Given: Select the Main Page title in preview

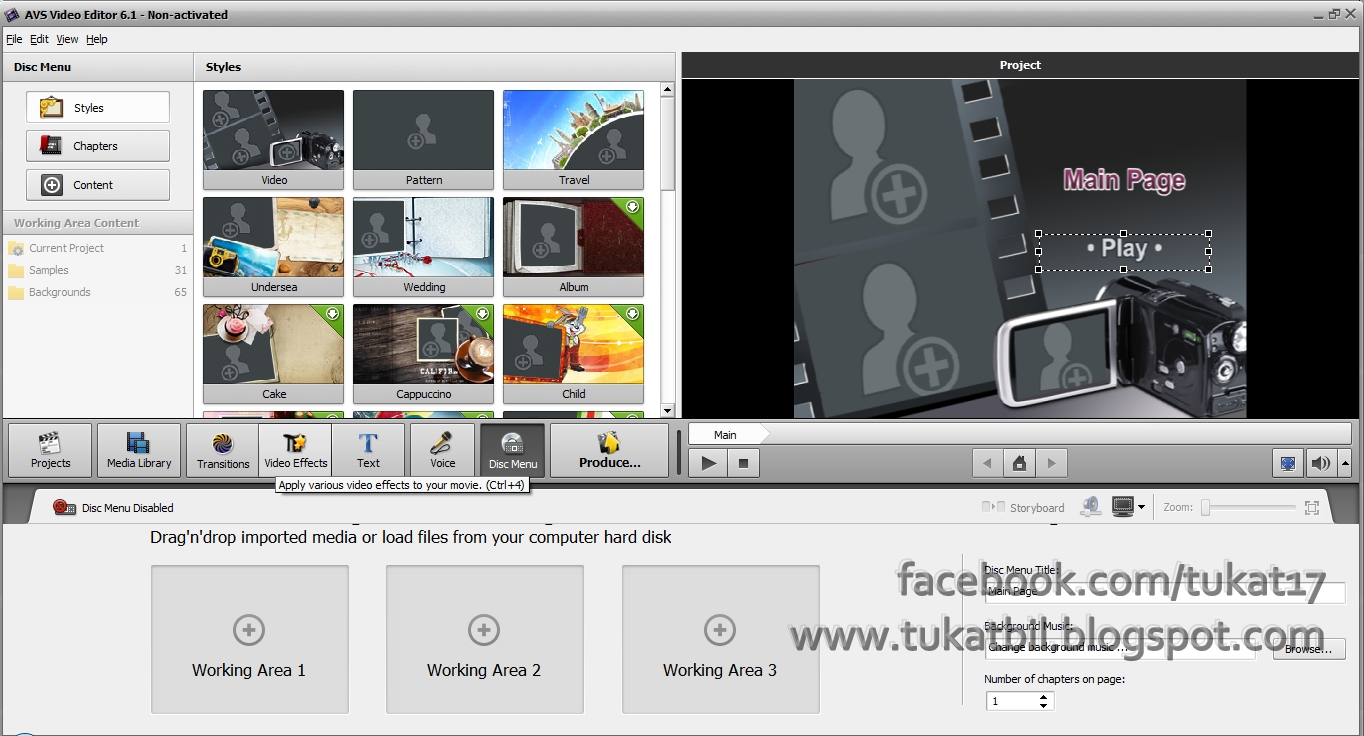Looking at the screenshot, I should click(1124, 180).
